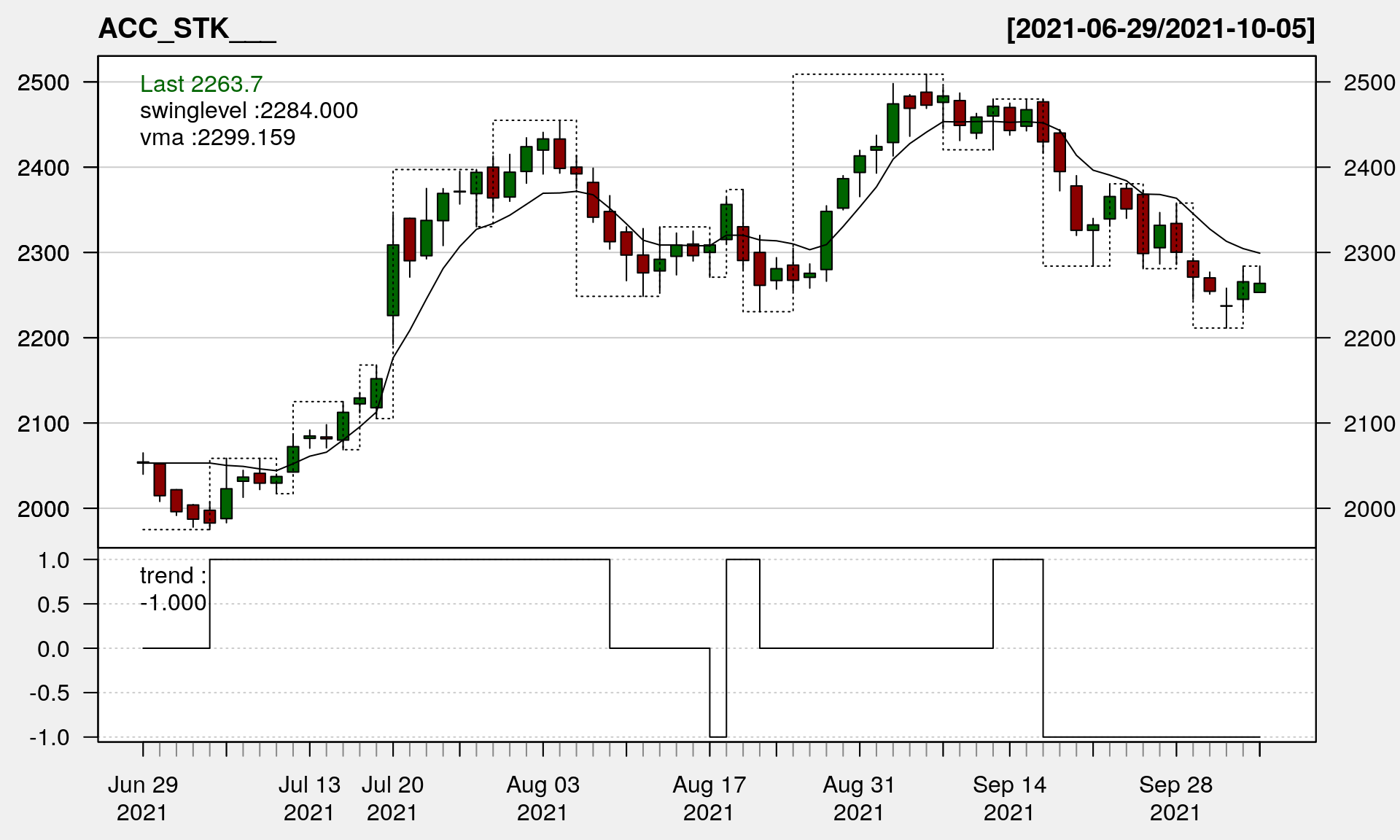Click the green Last 2263.7 text
The image size is (1400, 840).
(201, 85)
